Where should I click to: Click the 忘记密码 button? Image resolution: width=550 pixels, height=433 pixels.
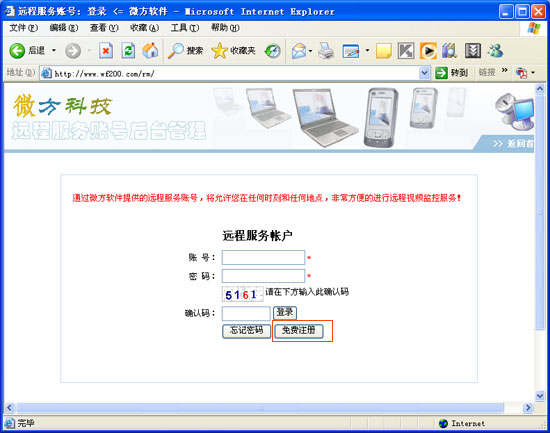click(246, 331)
